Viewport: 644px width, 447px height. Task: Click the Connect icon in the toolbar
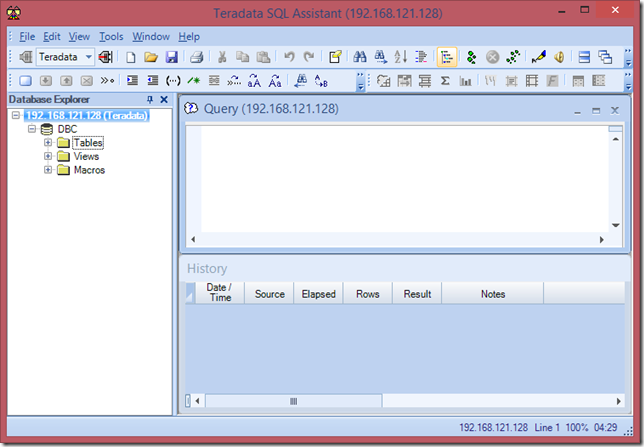[x=26, y=57]
